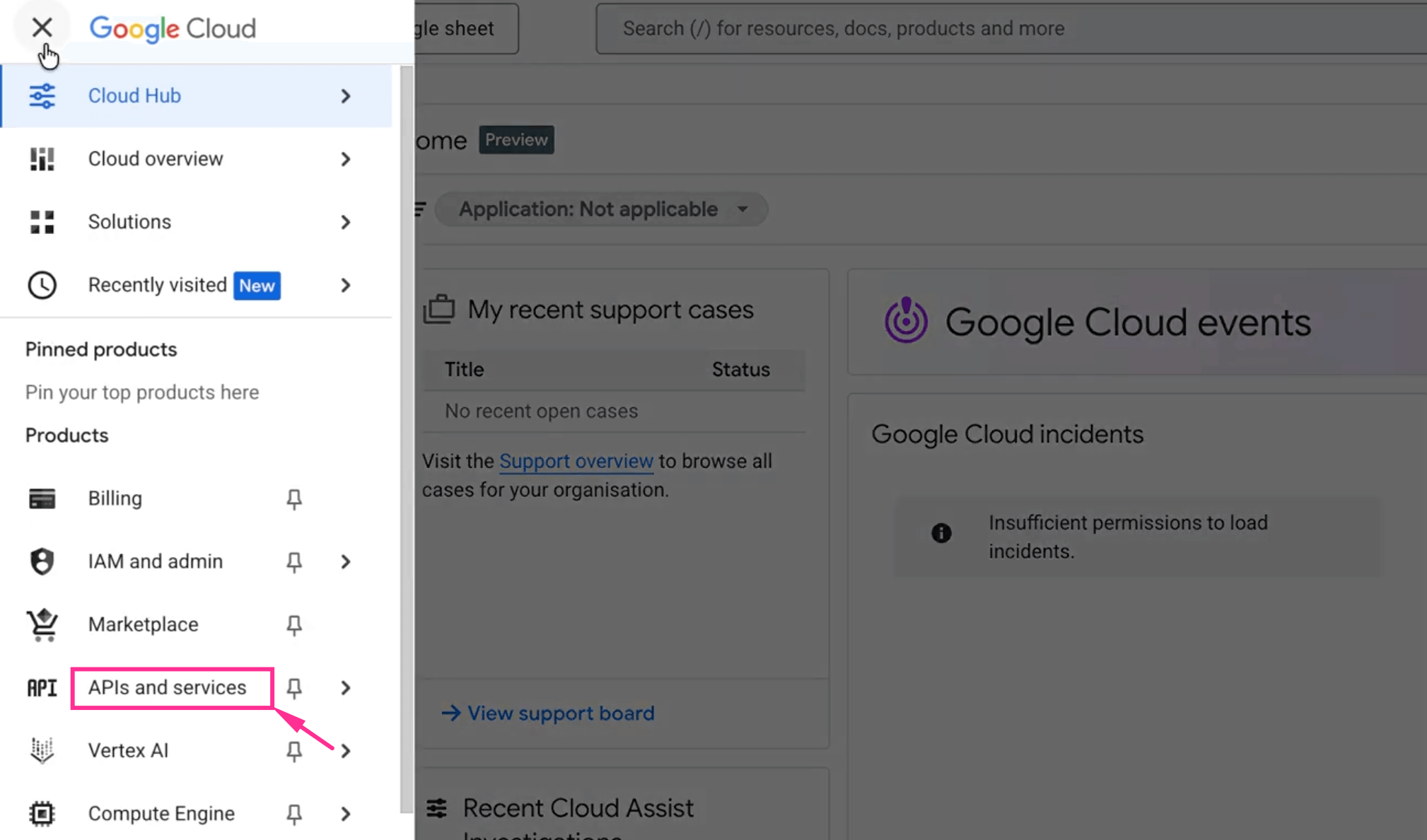Click the Status column header
This screenshot has height=840, width=1427.
click(x=741, y=369)
